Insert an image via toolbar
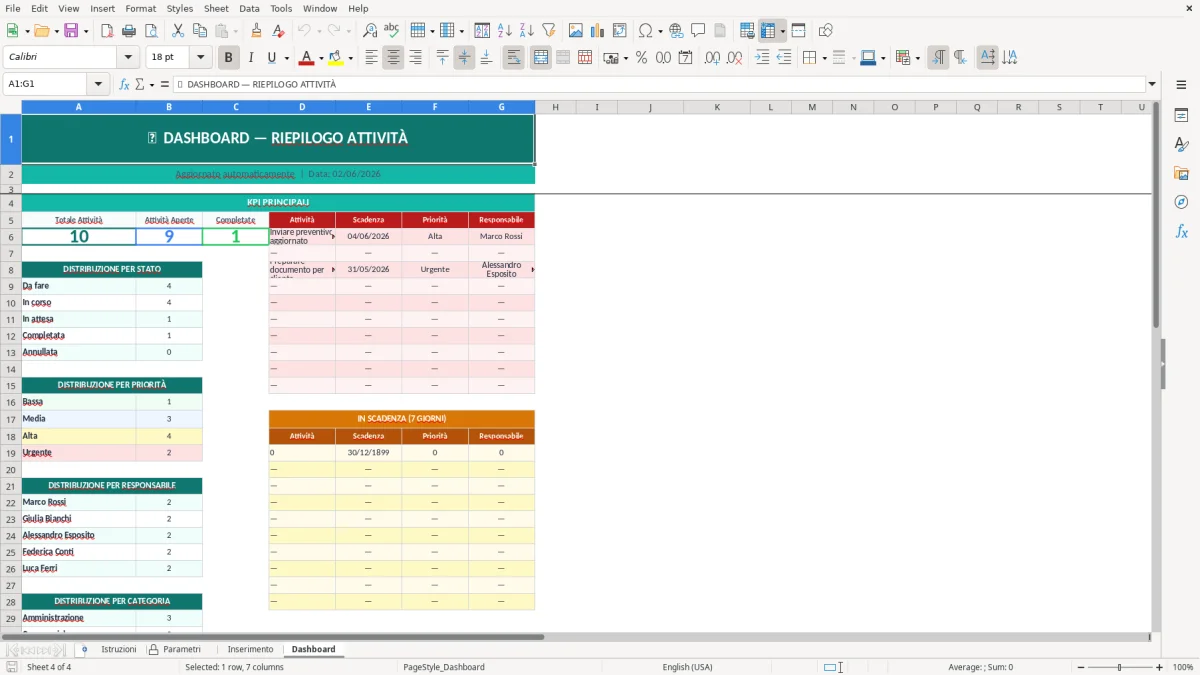 tap(576, 31)
